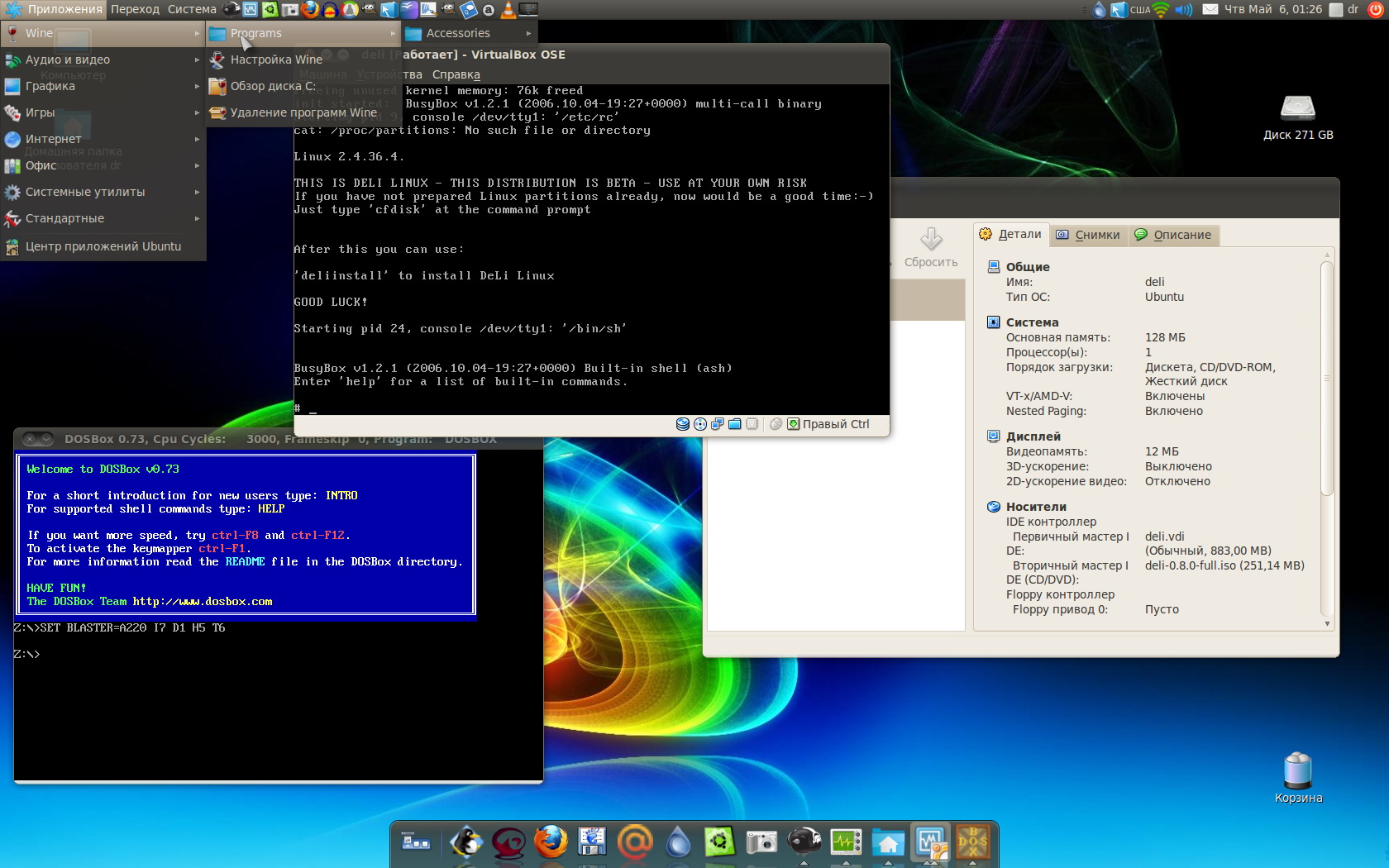Expand the Интернет submenu

coord(103,139)
